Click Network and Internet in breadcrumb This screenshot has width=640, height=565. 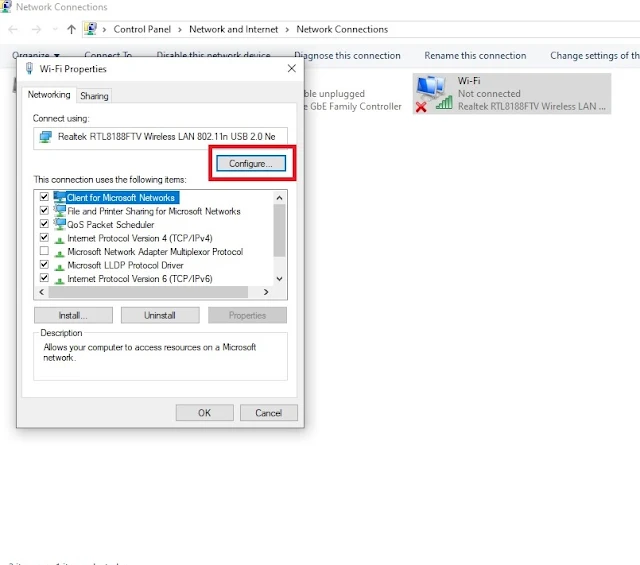(x=233, y=29)
